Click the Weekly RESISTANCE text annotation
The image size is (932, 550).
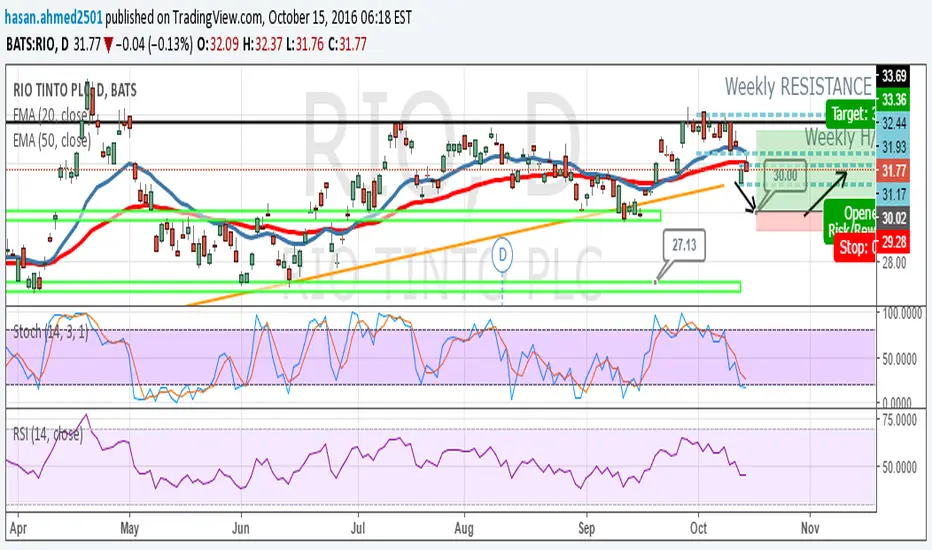coord(798,87)
